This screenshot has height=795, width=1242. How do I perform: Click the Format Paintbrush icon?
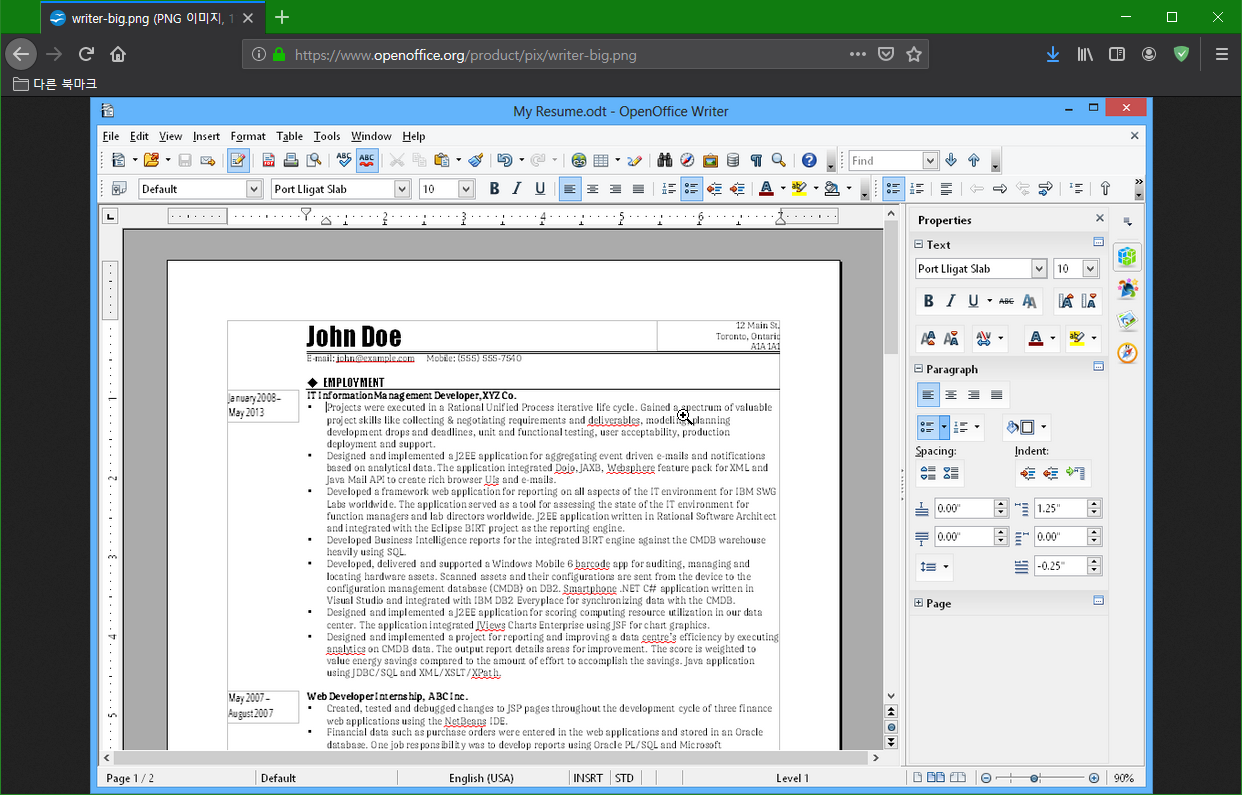coord(476,160)
